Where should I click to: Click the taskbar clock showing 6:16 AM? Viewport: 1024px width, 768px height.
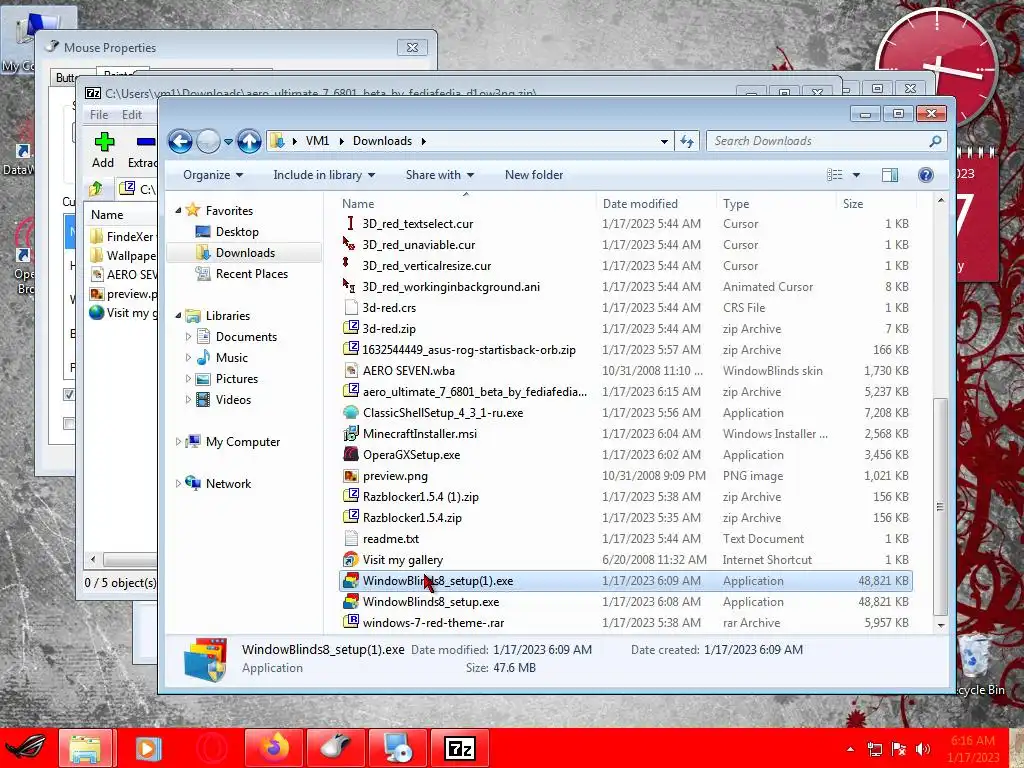(973, 749)
